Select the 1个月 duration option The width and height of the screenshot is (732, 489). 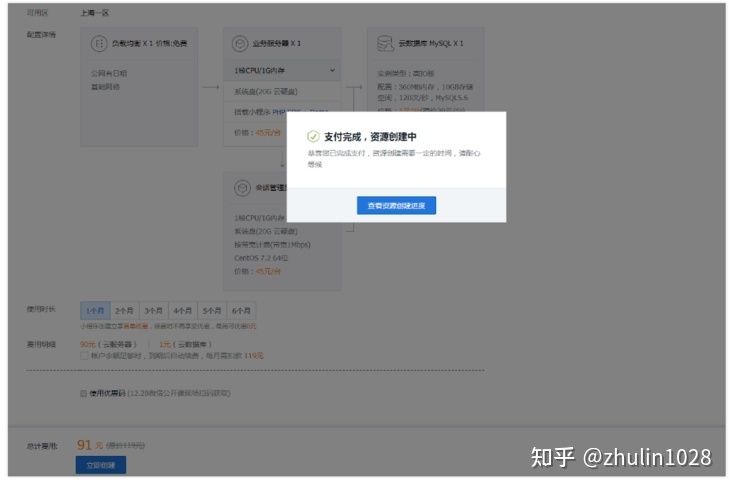95,311
